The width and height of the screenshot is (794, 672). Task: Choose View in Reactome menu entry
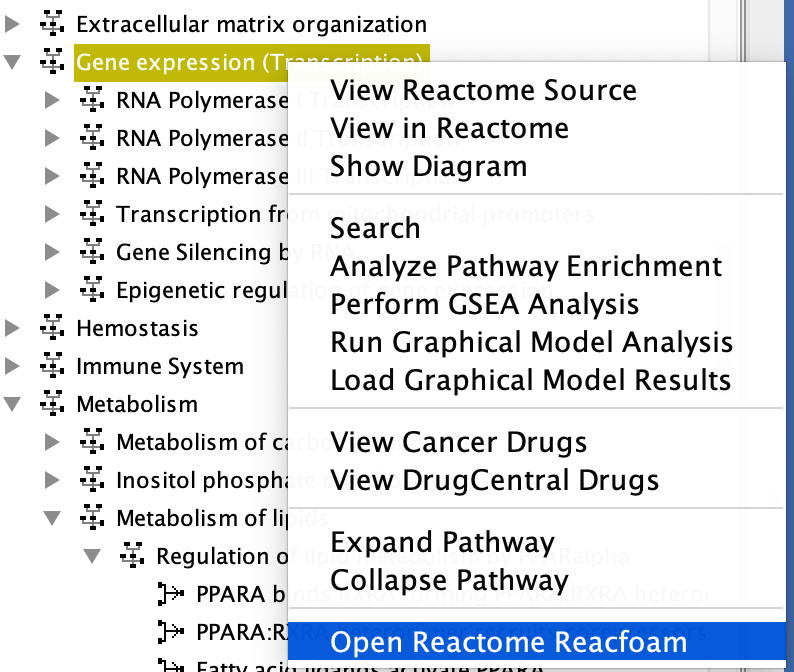537,128
